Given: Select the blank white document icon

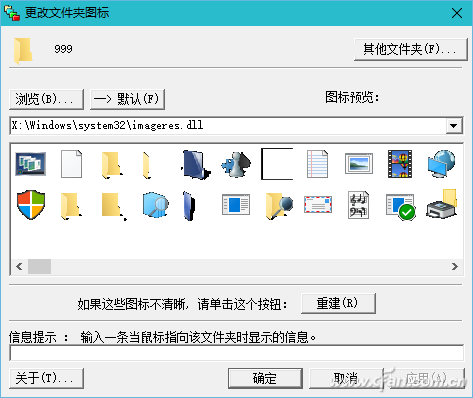Looking at the screenshot, I should (x=72, y=164).
